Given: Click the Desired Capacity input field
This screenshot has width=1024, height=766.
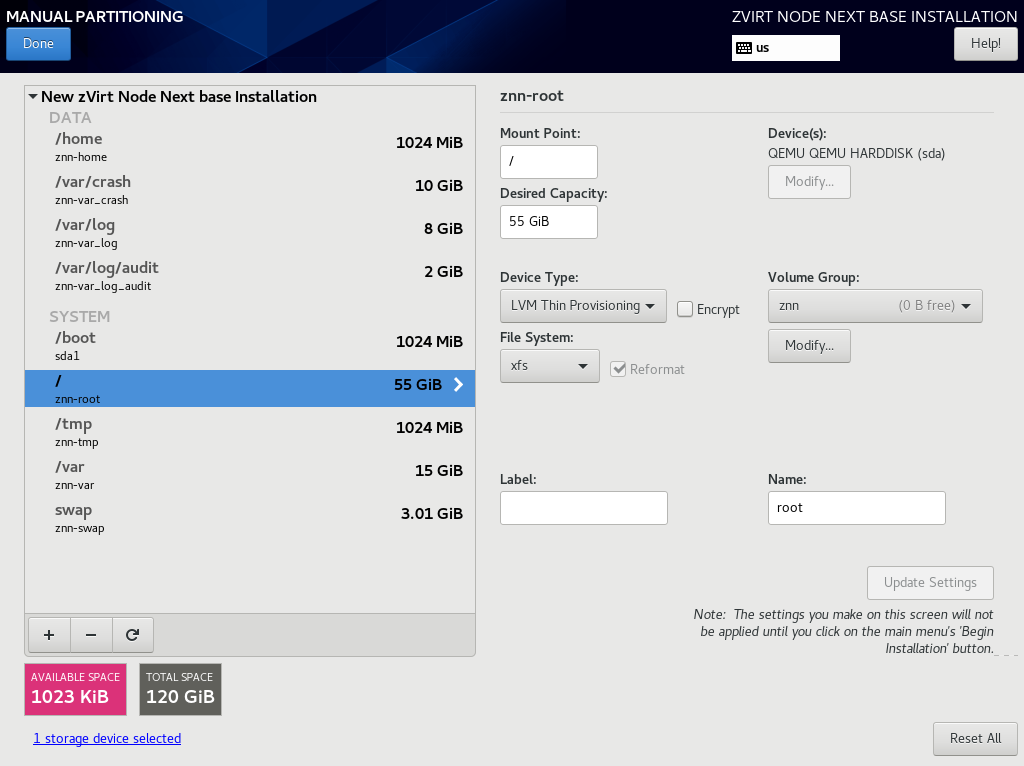Looking at the screenshot, I should tap(549, 222).
